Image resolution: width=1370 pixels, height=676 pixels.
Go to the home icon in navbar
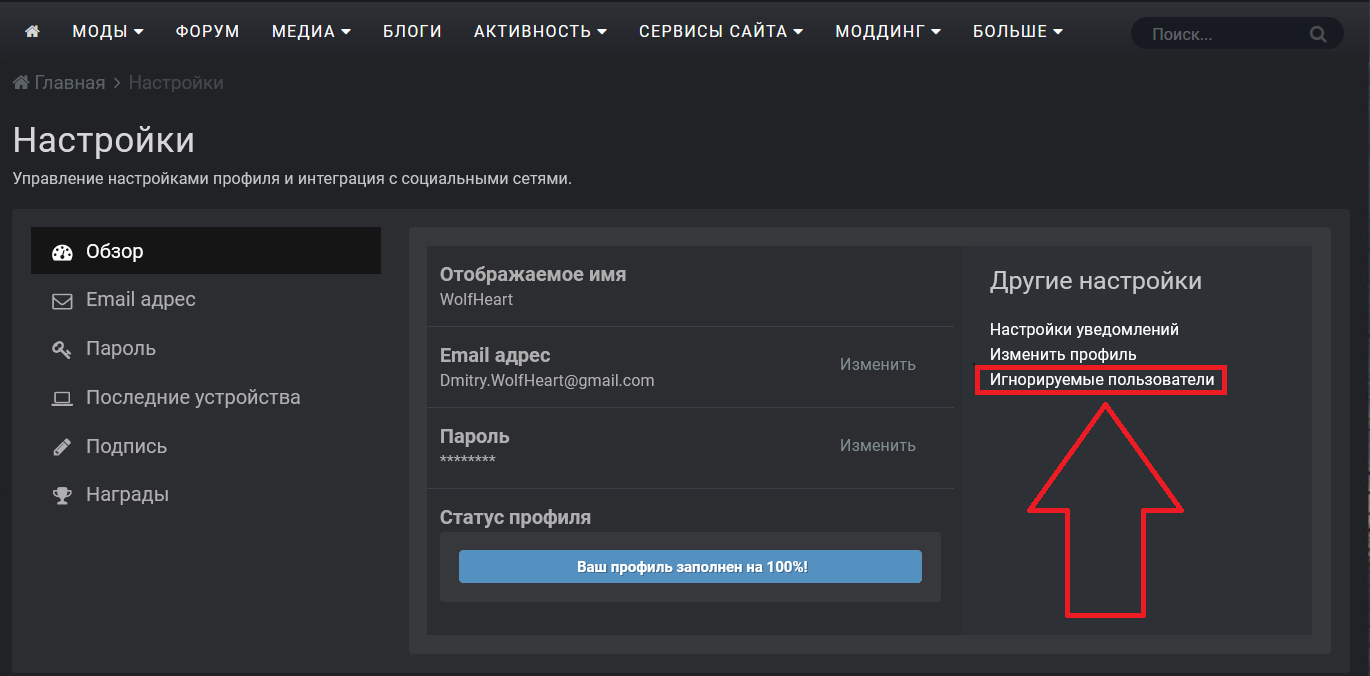click(33, 32)
